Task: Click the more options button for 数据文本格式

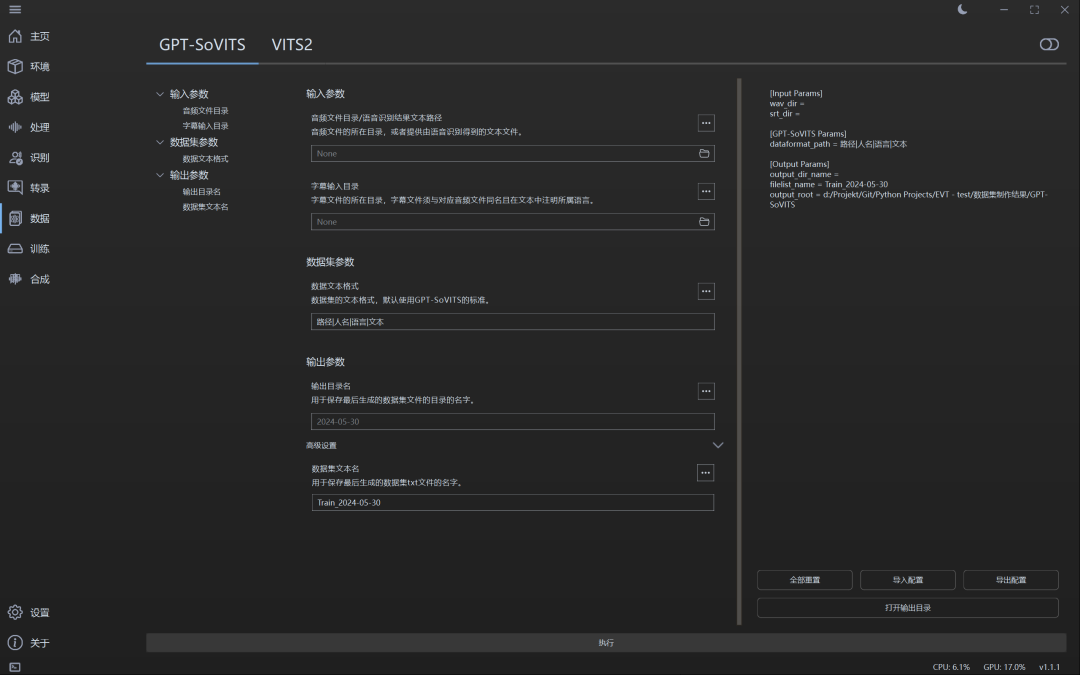Action: coord(706,291)
